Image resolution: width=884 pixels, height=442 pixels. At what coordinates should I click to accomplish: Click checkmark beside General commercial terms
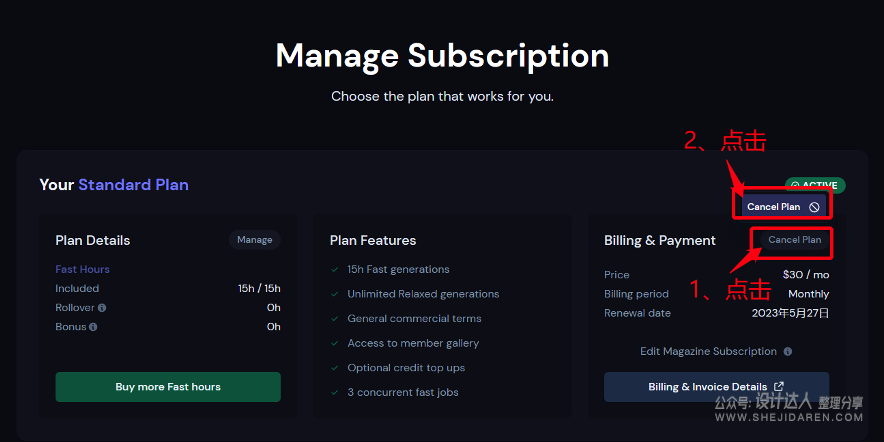coord(335,319)
